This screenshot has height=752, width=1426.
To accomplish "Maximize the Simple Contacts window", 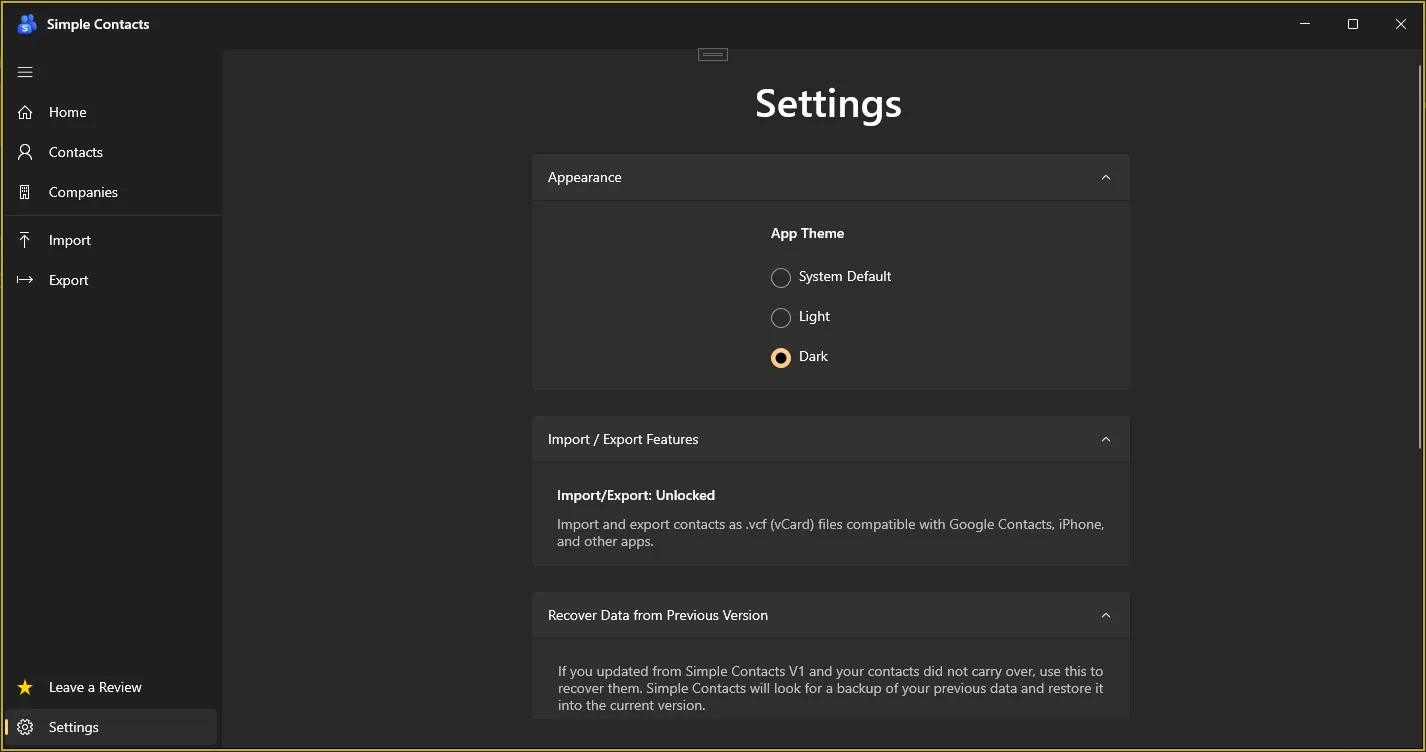I will click(1353, 24).
